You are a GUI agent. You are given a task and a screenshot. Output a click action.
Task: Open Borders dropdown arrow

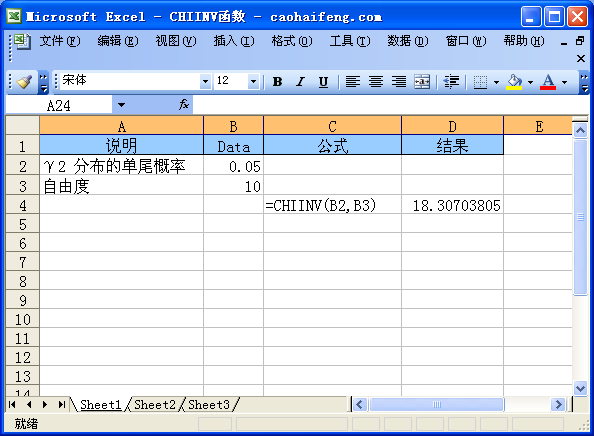click(x=496, y=82)
